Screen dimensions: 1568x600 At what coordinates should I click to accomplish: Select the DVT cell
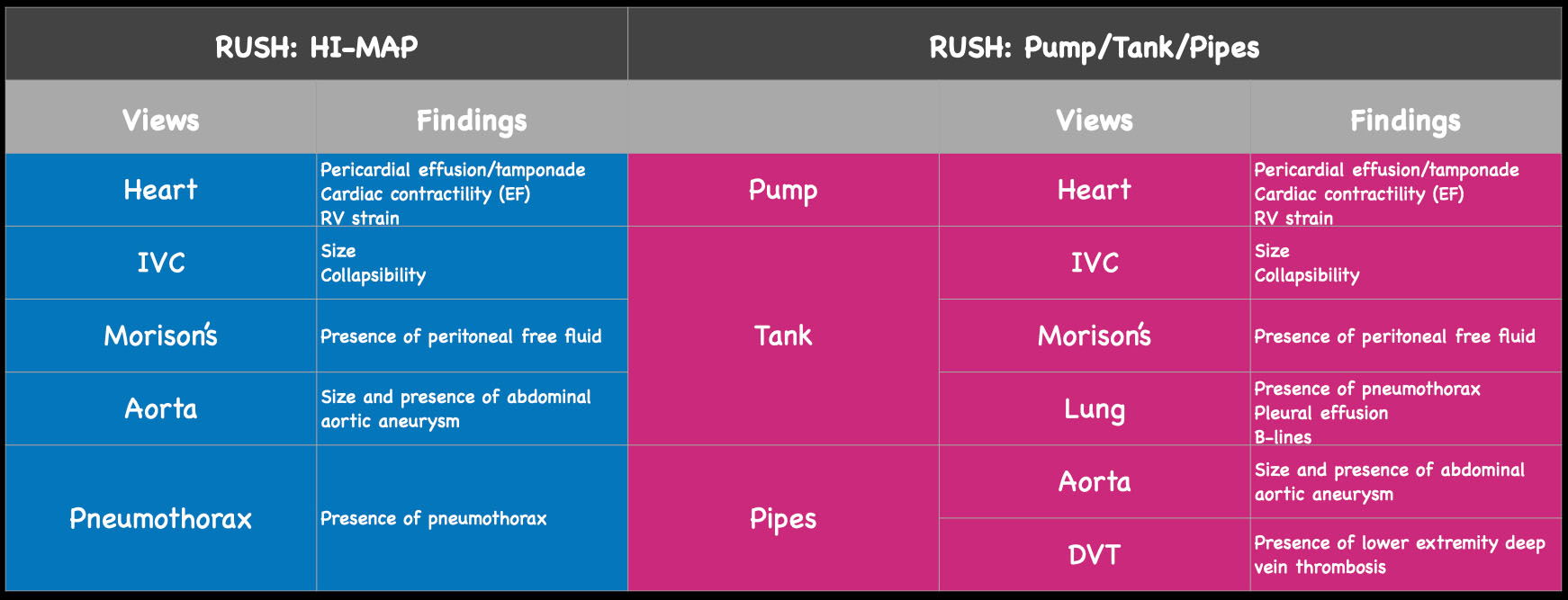click(1094, 554)
